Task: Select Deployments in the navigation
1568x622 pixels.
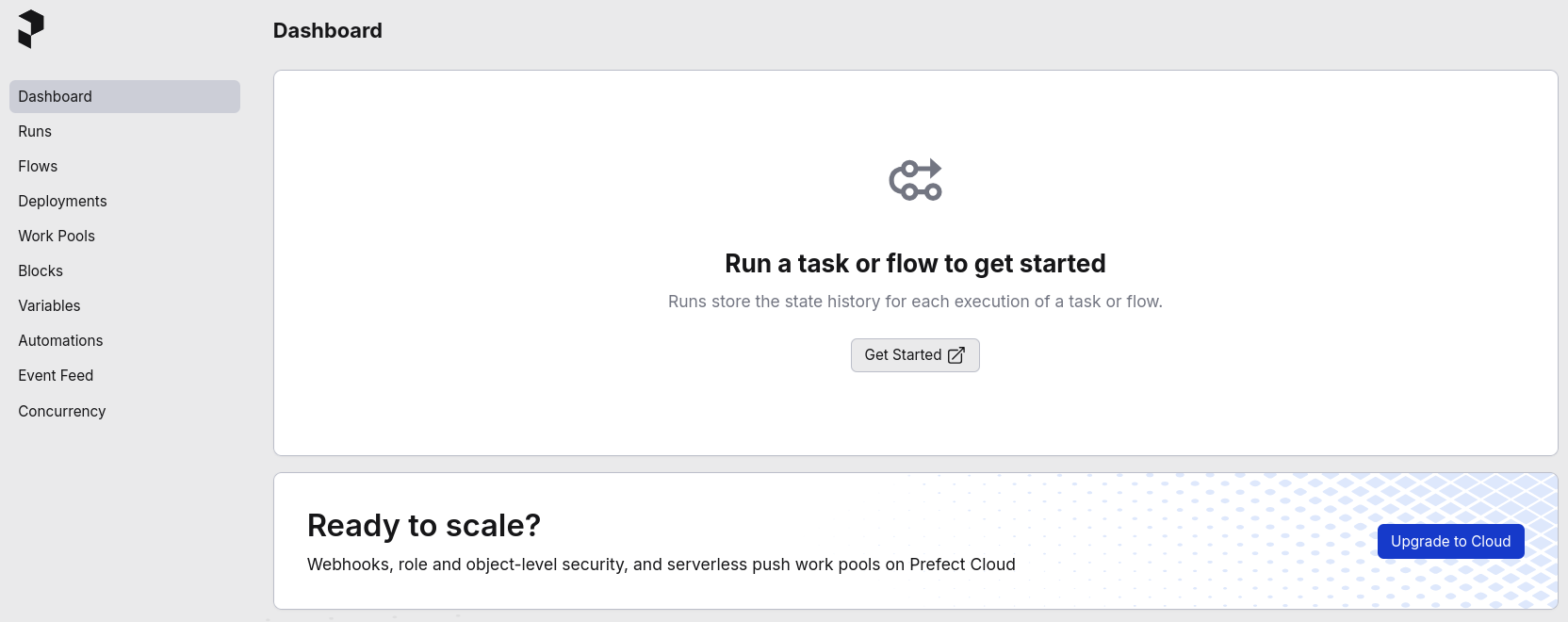Action: pyautogui.click(x=124, y=201)
